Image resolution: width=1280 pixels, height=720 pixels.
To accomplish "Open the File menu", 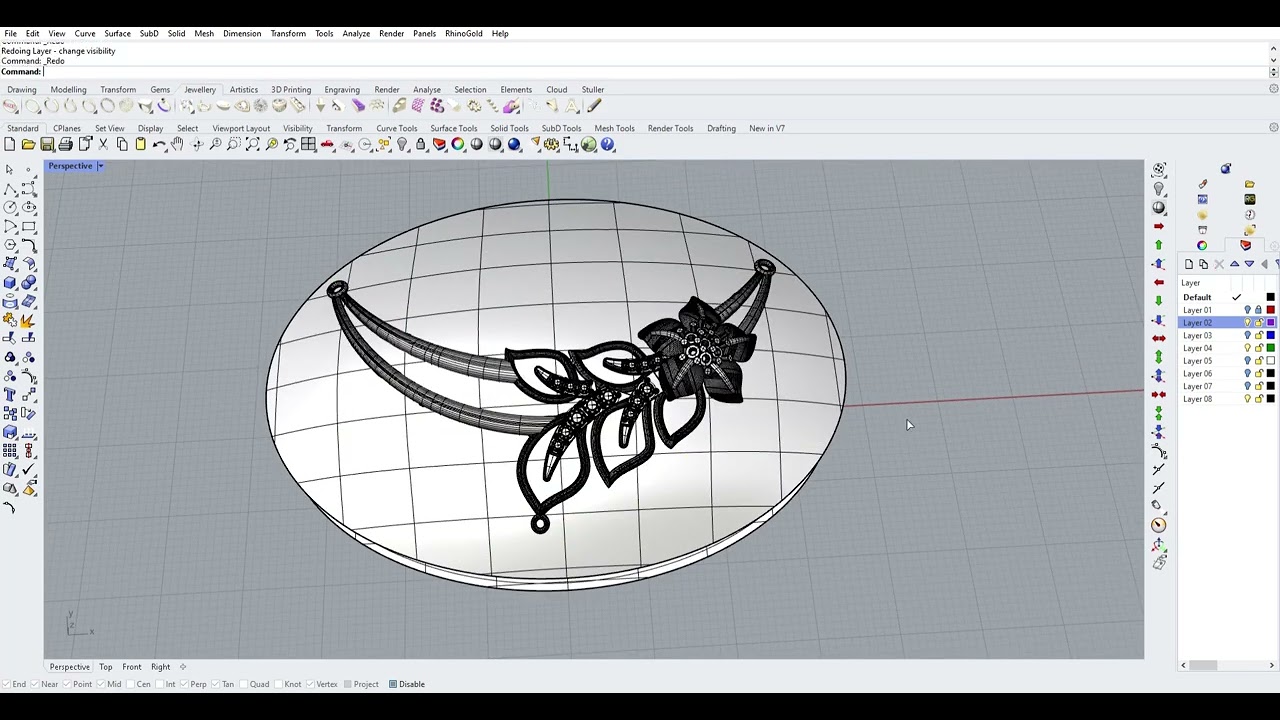I will (10, 33).
